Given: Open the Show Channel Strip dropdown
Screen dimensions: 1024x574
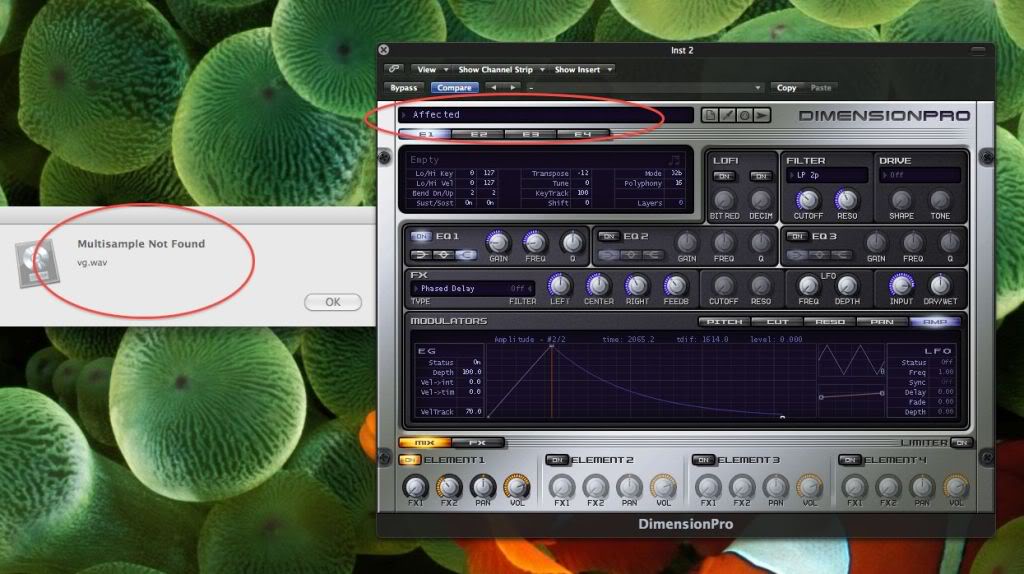Looking at the screenshot, I should (x=500, y=69).
